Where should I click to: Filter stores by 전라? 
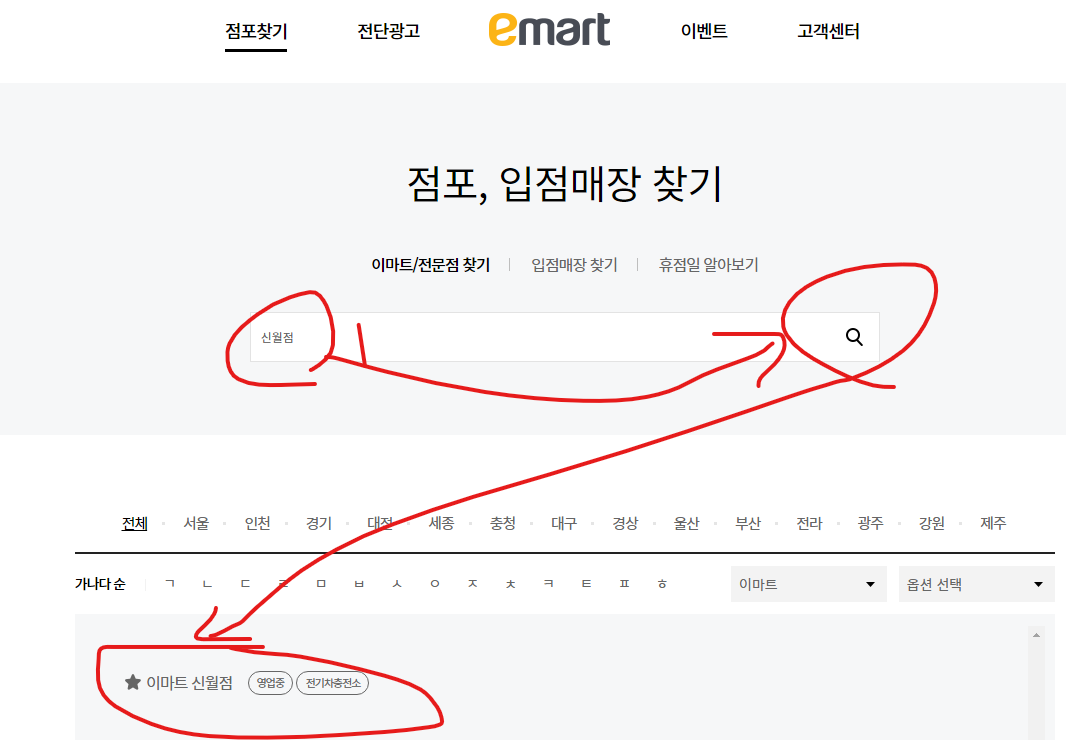[810, 523]
